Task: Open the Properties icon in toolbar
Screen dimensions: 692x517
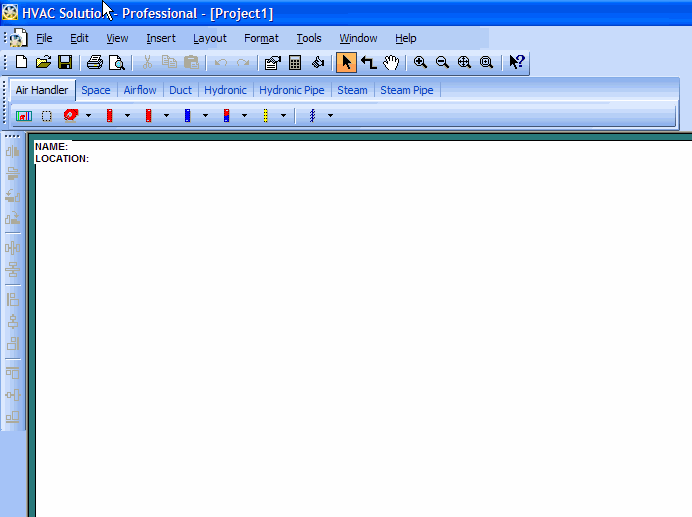Action: point(272,62)
